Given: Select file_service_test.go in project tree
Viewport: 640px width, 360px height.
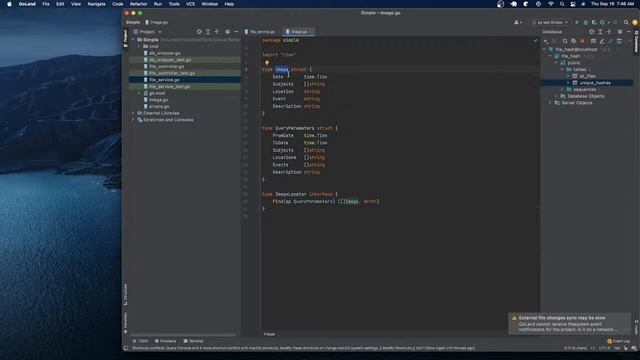Looking at the screenshot, I should (169, 86).
